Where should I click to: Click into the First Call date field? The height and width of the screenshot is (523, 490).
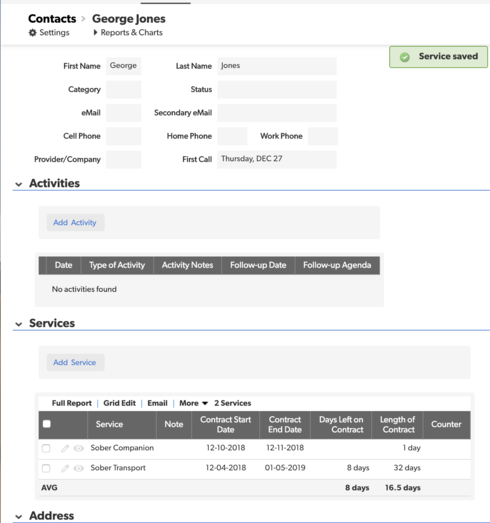pyautogui.click(x=277, y=159)
